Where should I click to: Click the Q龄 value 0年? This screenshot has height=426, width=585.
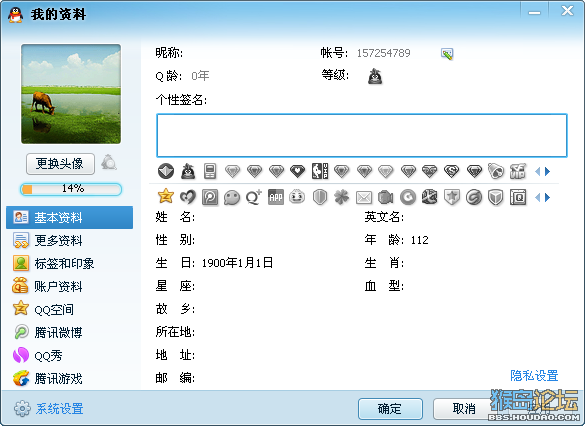click(x=200, y=76)
